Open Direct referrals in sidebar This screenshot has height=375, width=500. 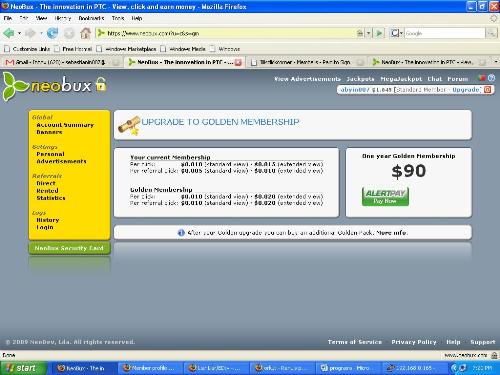click(x=46, y=183)
